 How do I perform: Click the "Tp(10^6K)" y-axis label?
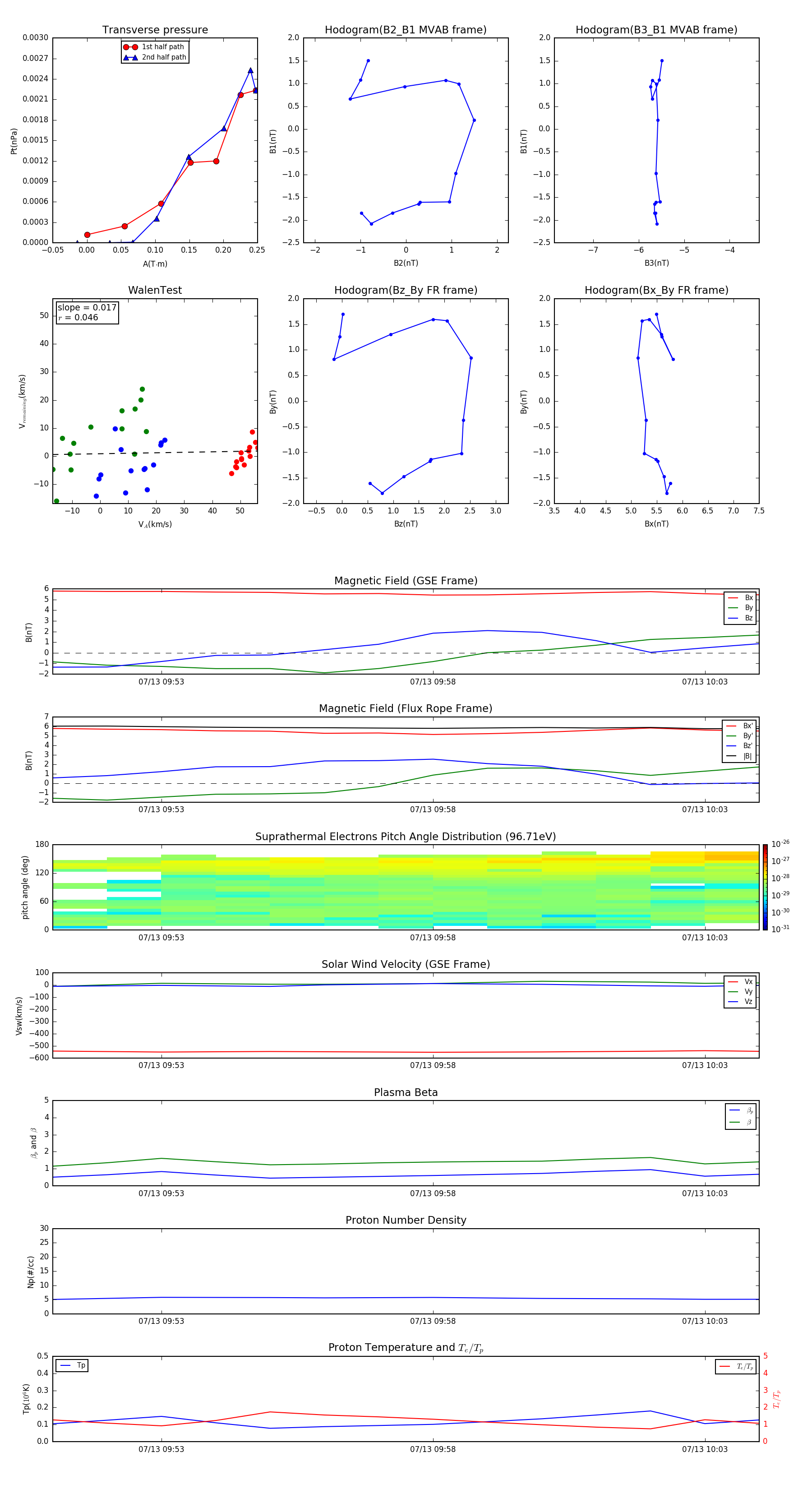click(26, 1399)
